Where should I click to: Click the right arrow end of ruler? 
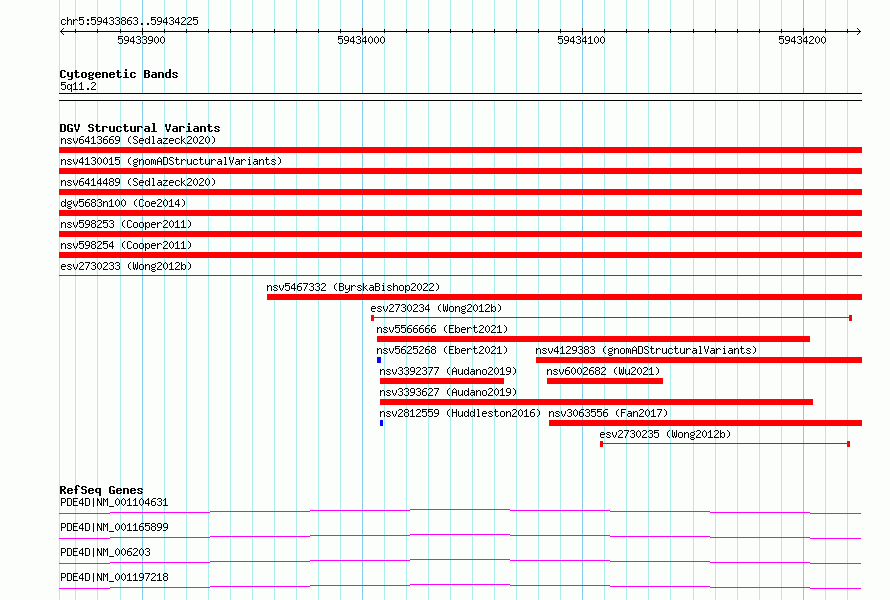click(x=859, y=31)
